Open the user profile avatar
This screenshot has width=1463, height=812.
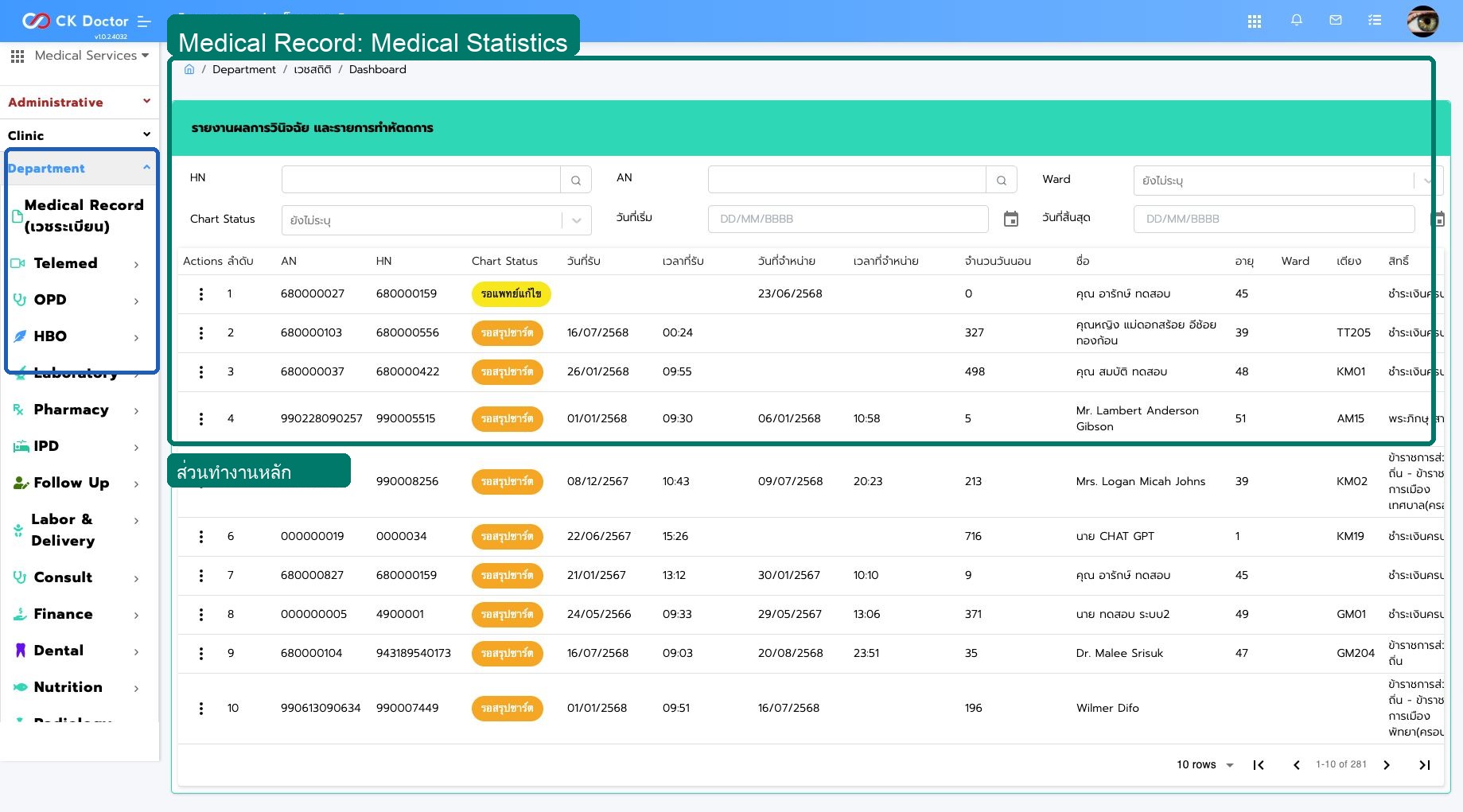click(x=1423, y=21)
